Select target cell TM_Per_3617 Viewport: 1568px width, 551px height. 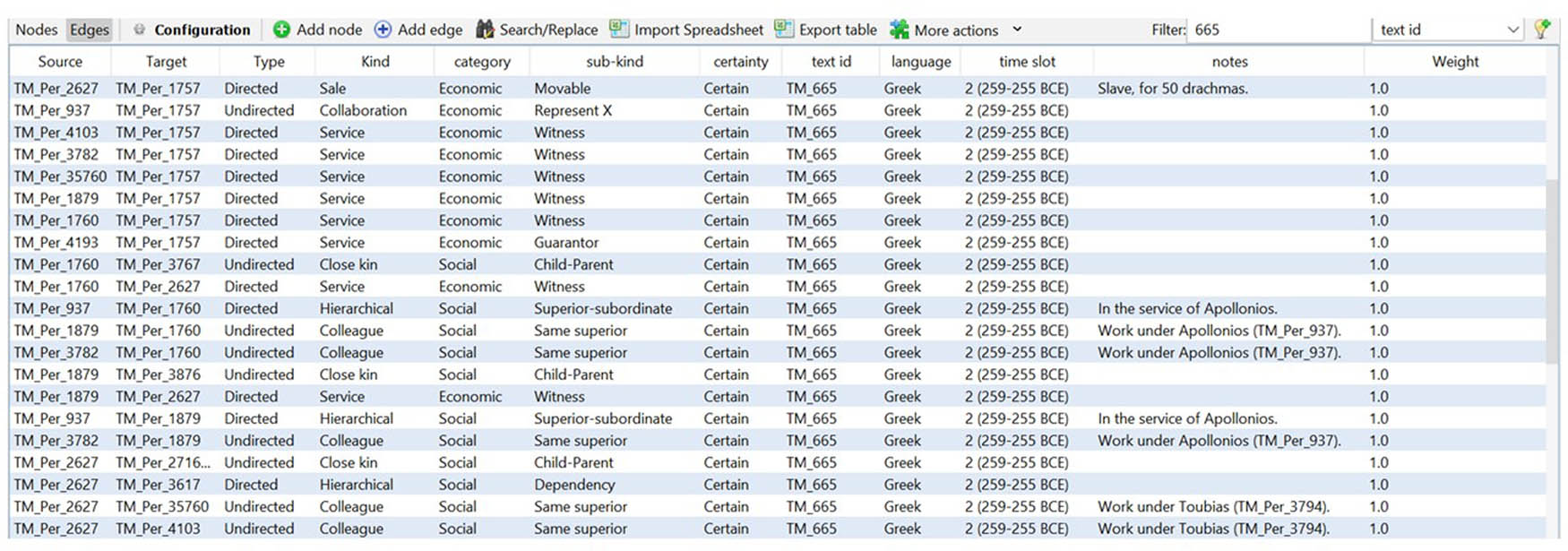click(158, 485)
